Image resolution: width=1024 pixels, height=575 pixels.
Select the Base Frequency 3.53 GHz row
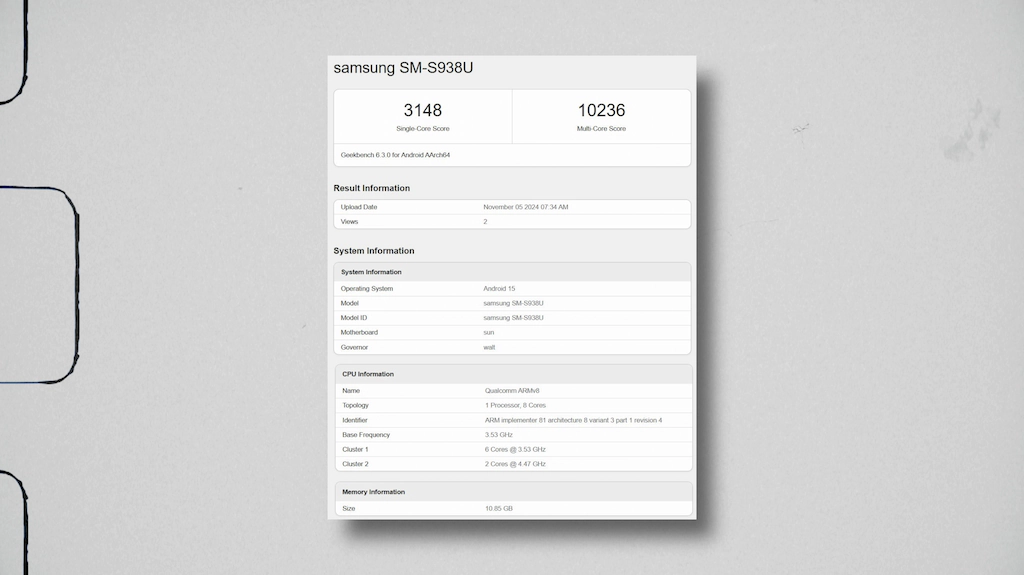(x=513, y=435)
